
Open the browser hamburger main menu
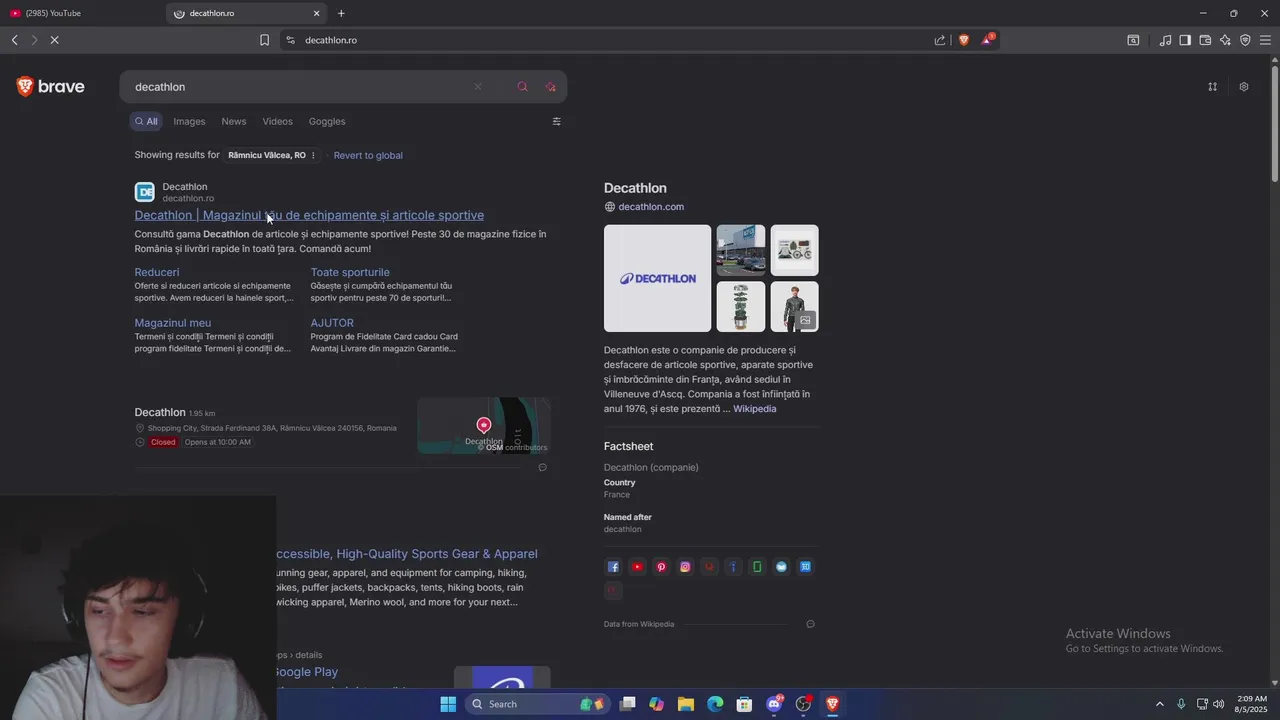coord(1265,40)
